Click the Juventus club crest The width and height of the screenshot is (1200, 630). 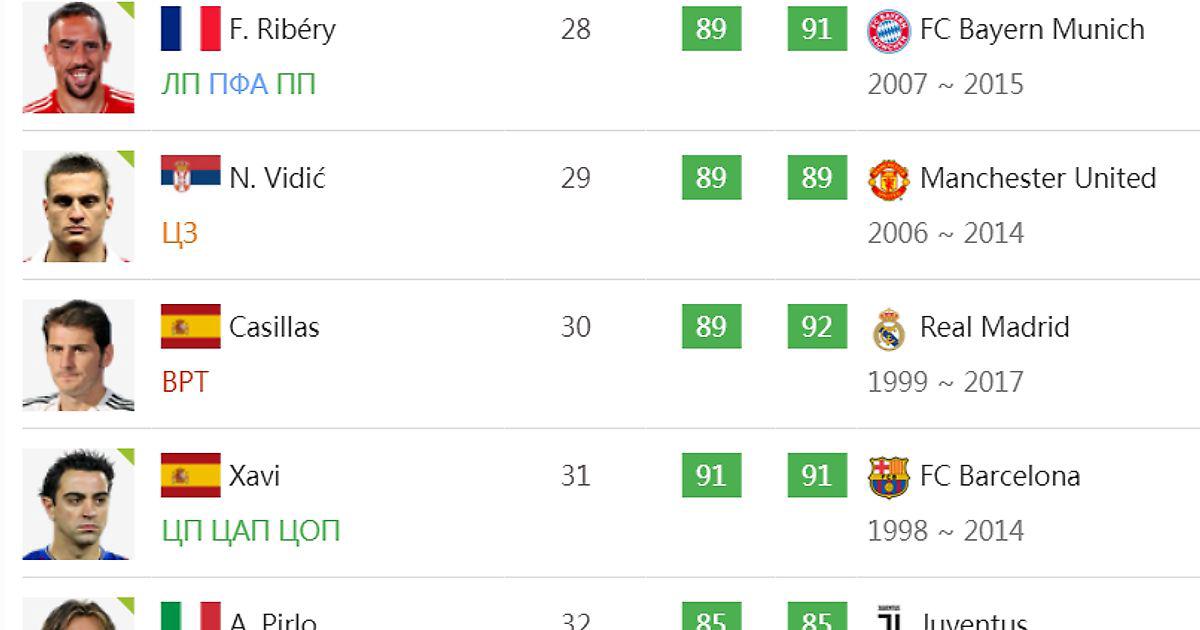[888, 619]
